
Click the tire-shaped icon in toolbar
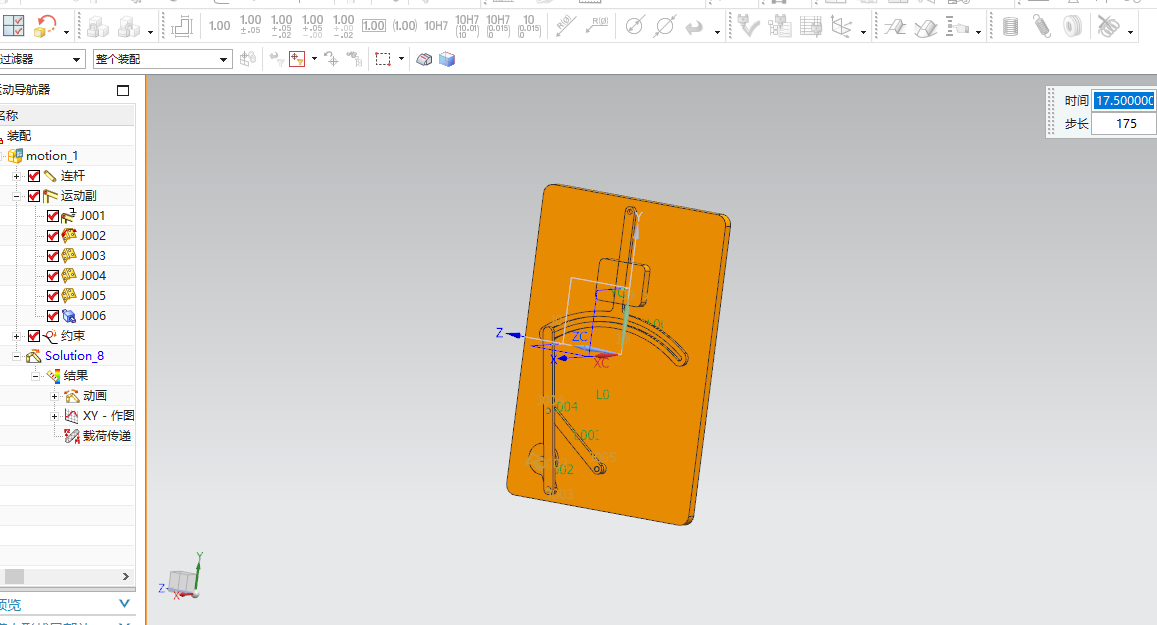1072,27
